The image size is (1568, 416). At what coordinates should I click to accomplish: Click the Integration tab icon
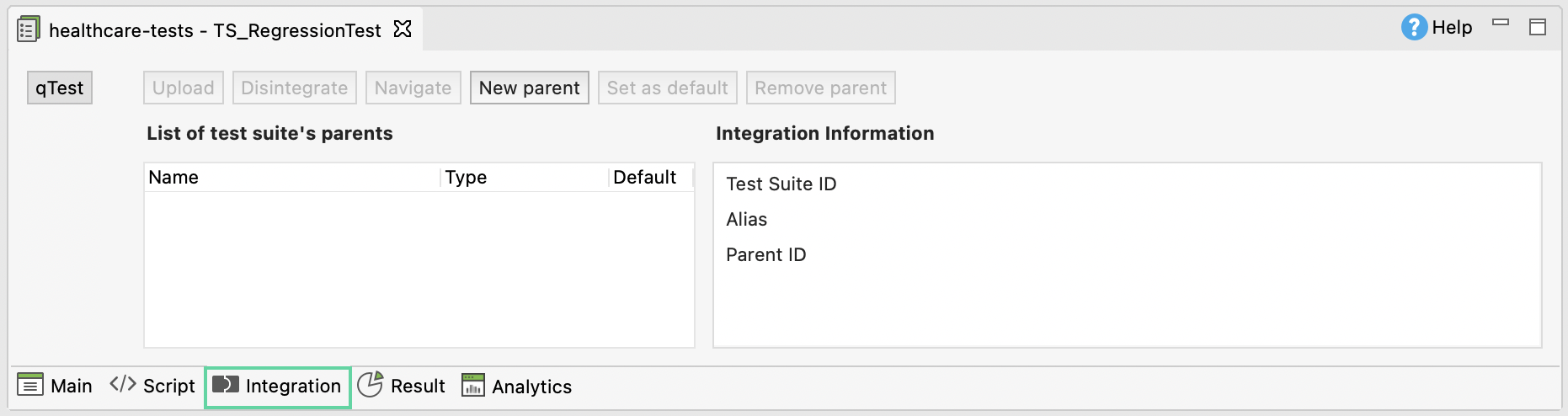226,385
